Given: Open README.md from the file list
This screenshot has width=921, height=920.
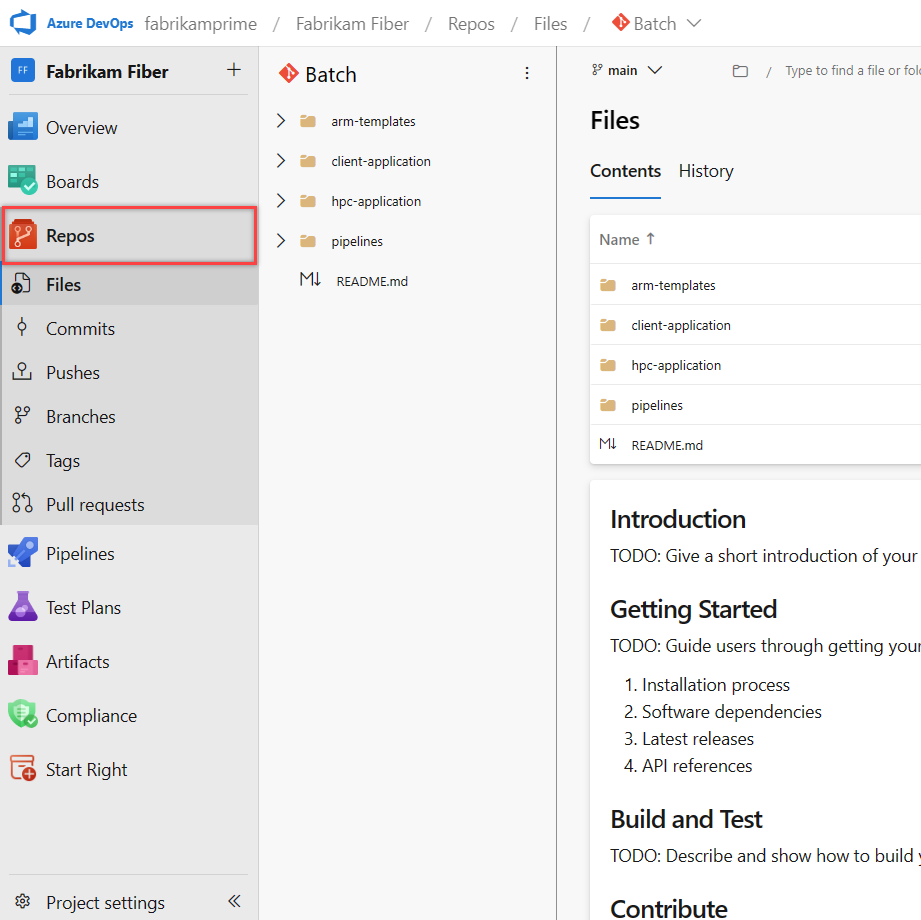Looking at the screenshot, I should click(669, 444).
